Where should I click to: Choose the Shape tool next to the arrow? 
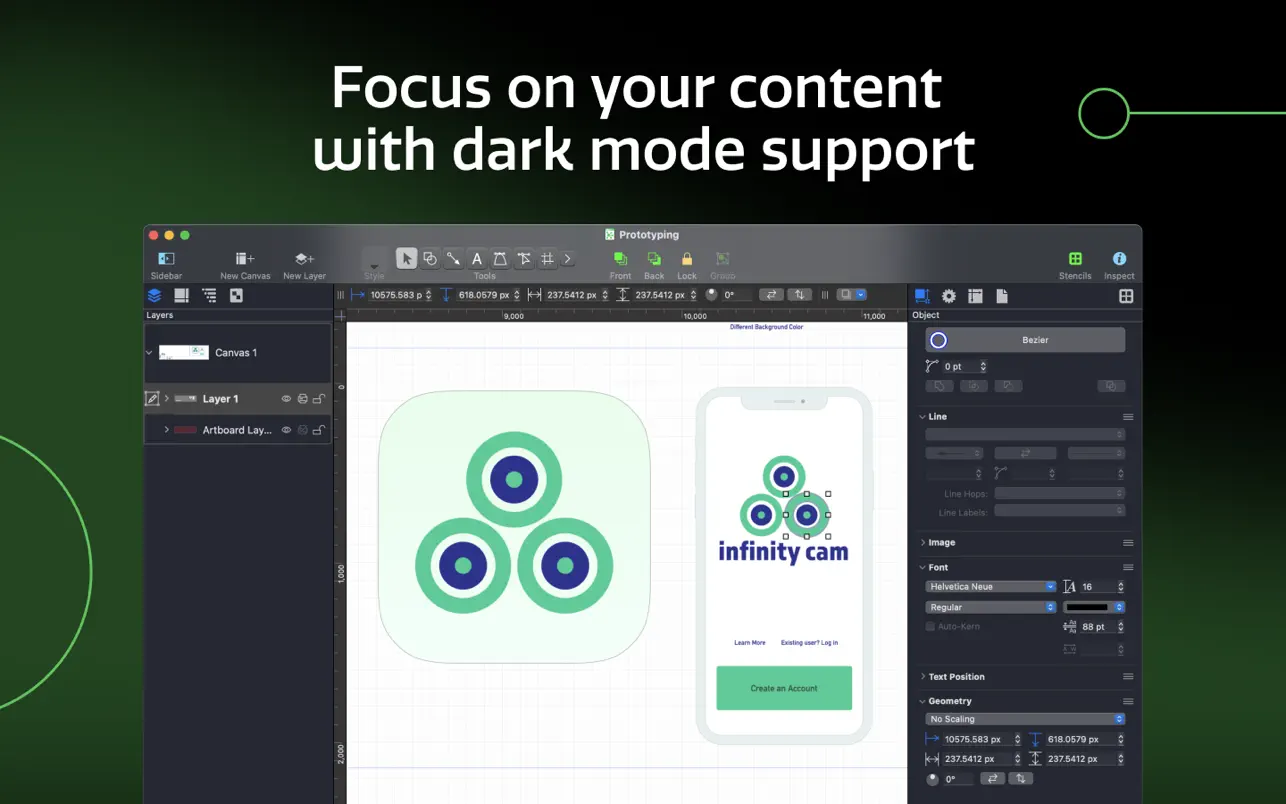[430, 259]
